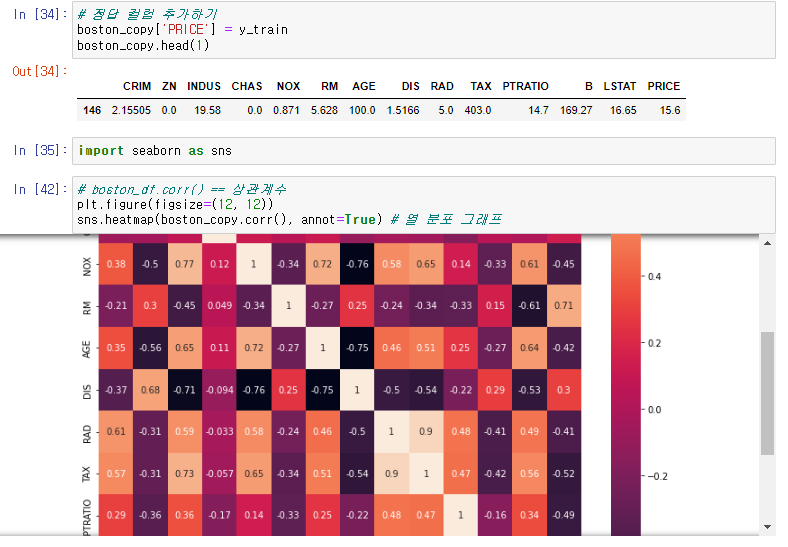Select the INDUS column header
The width and height of the screenshot is (788, 547).
204,86
